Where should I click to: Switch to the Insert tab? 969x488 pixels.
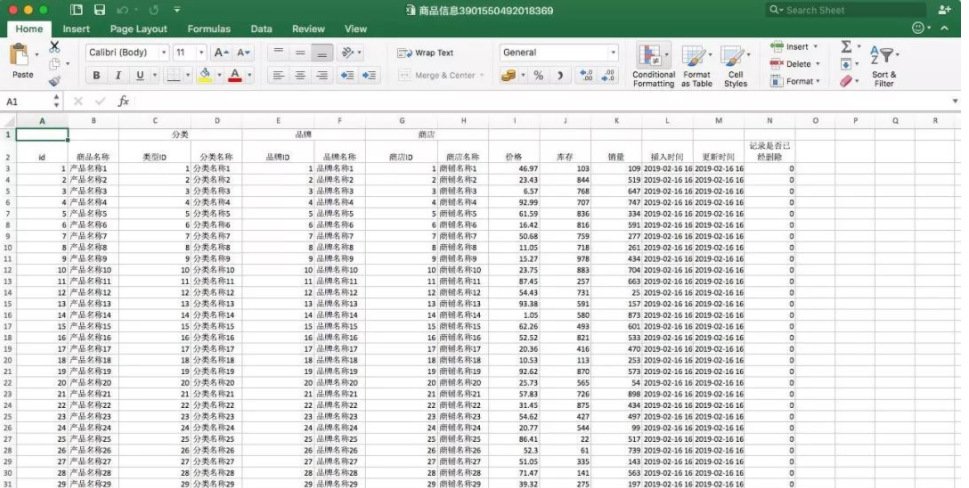tap(76, 29)
